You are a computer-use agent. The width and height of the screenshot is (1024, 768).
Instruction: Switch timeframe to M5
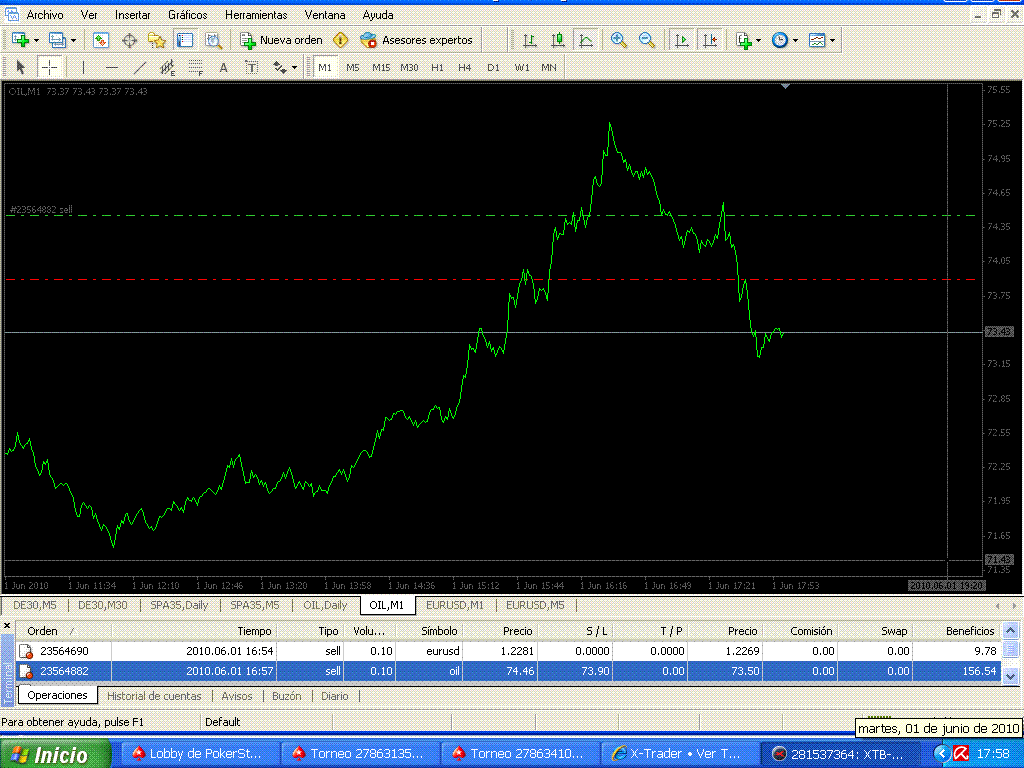click(x=353, y=67)
